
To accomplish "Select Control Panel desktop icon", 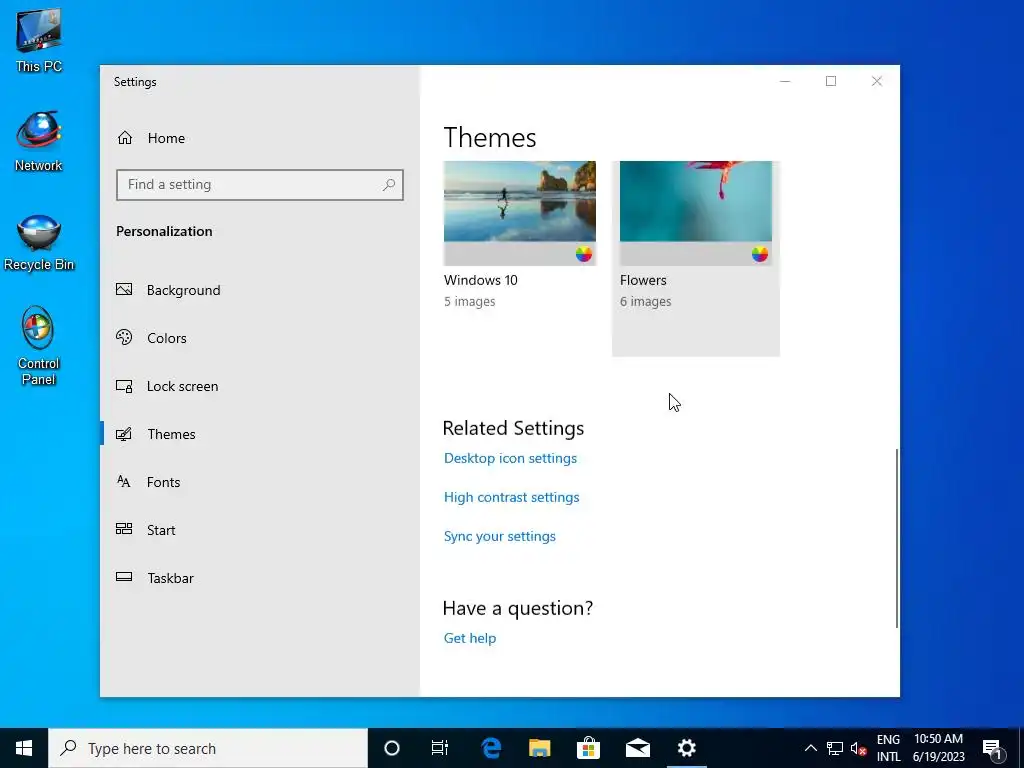I will (39, 346).
